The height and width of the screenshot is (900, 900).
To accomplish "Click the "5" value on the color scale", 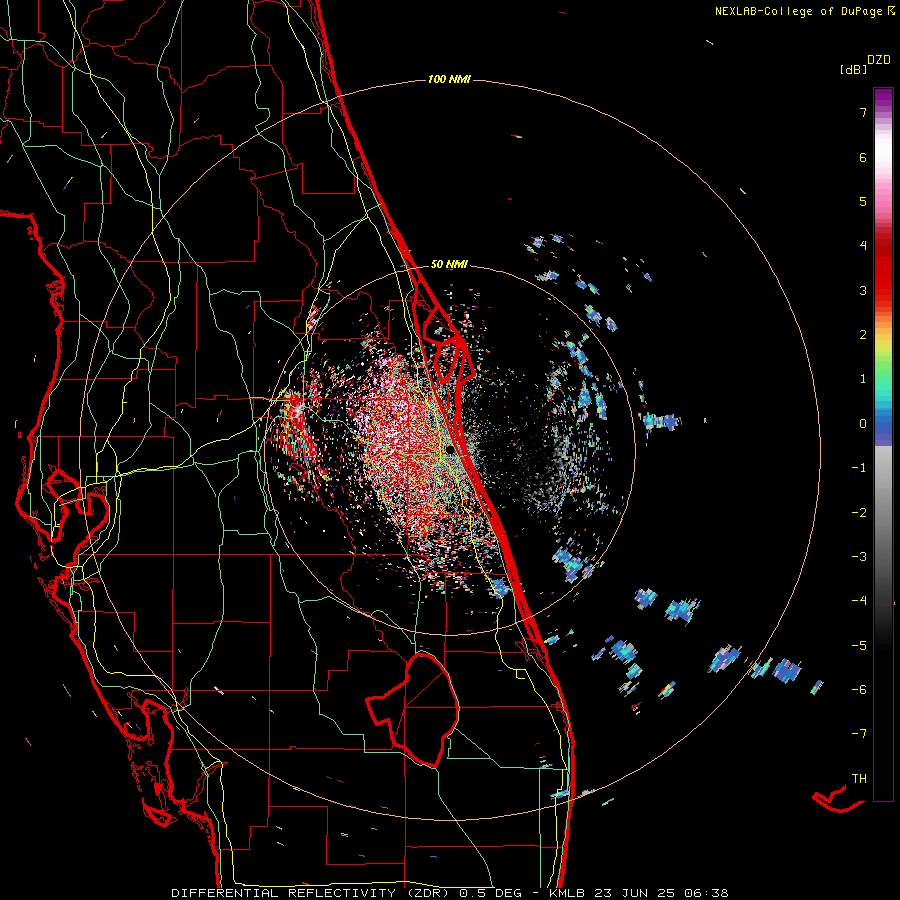I will click(863, 201).
